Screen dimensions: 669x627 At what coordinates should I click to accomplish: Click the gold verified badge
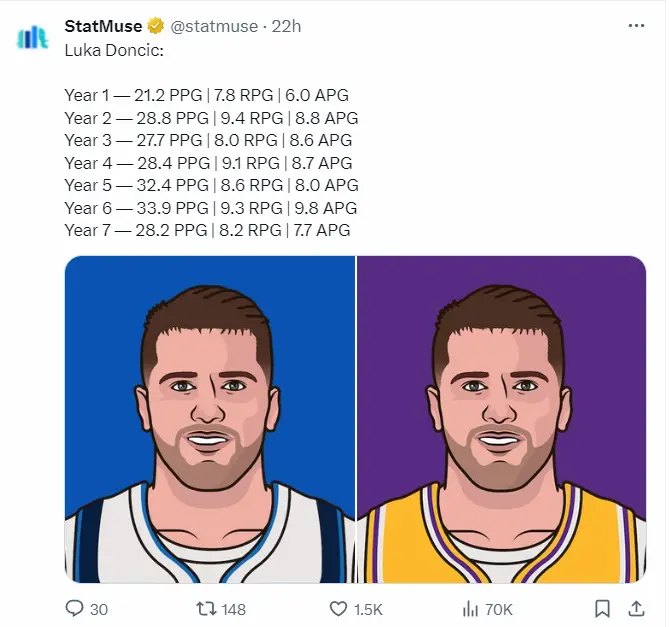pos(156,25)
